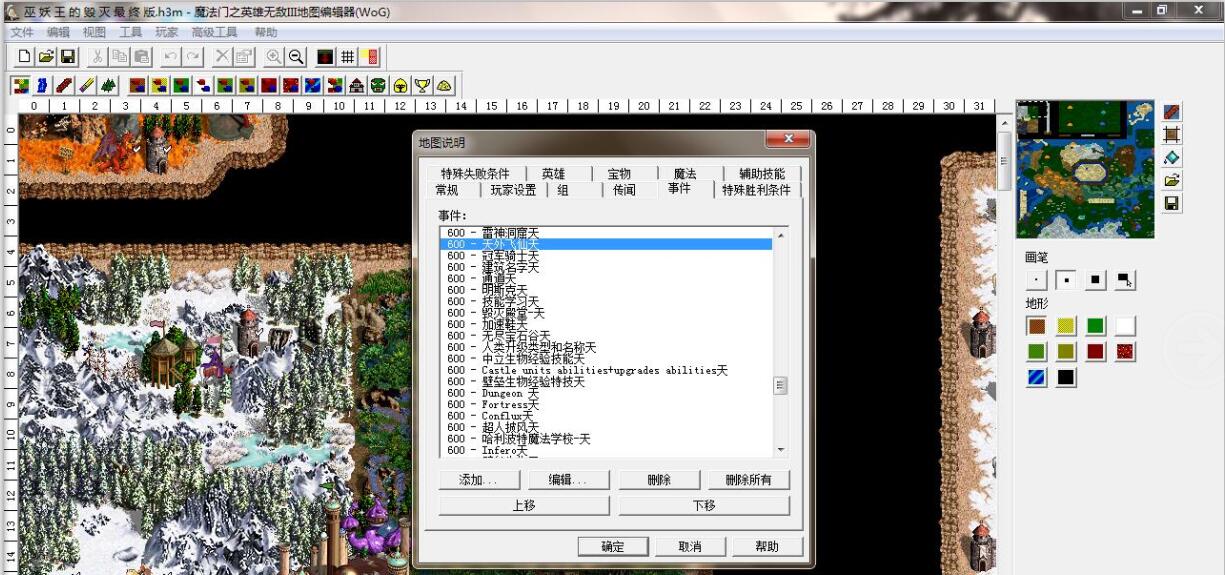Pick the white snow terrain swatch
Image resolution: width=1225 pixels, height=575 pixels.
tap(1126, 326)
